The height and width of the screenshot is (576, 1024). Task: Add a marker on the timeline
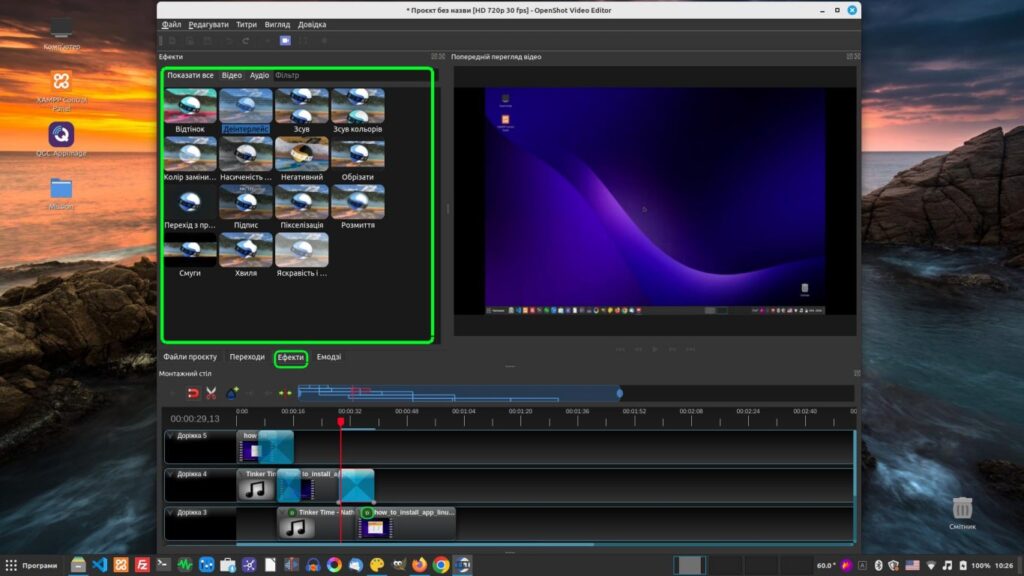coord(231,393)
